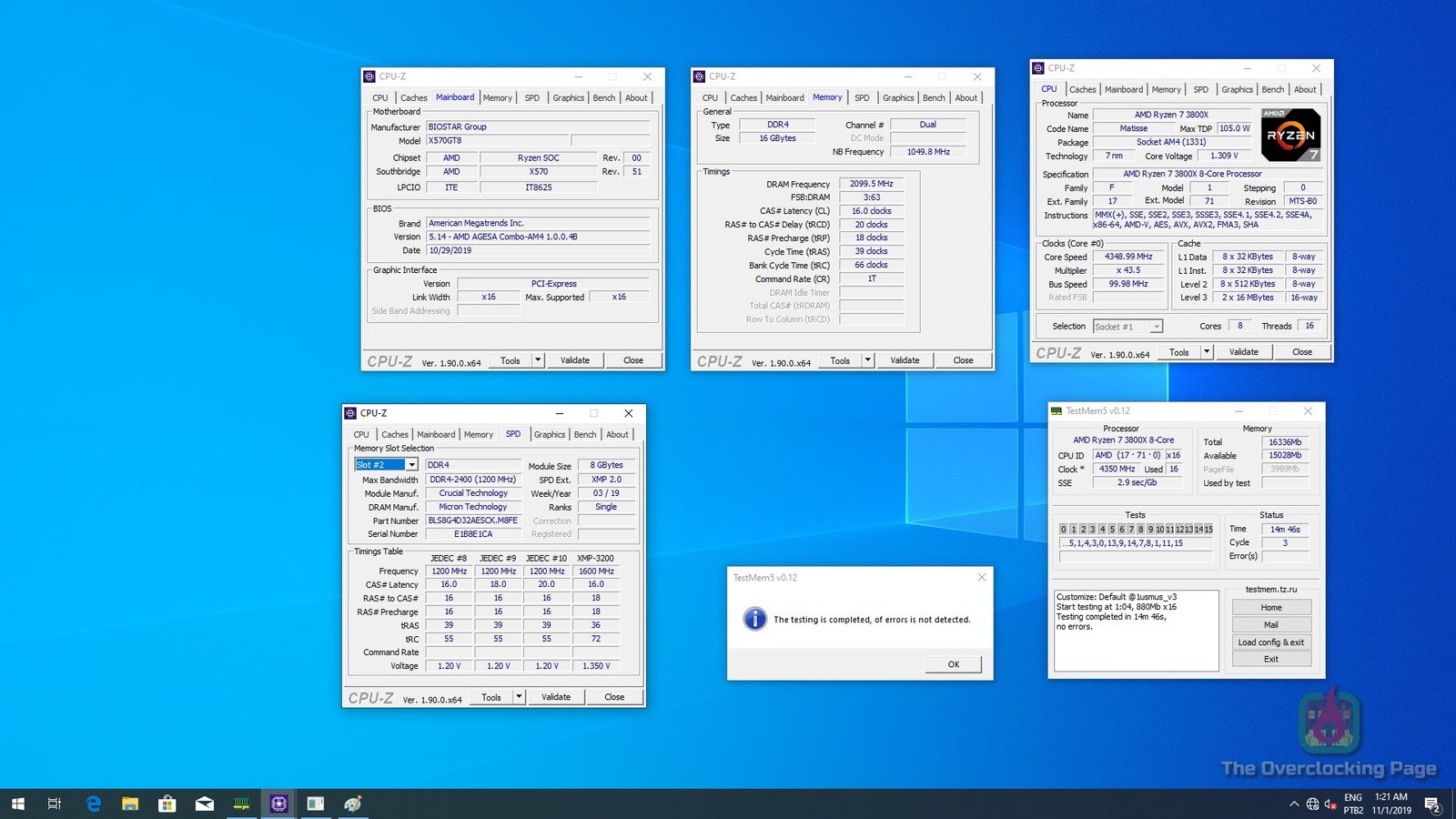
Task: Open the Microsoft Store taskbar icon
Action: (x=167, y=804)
